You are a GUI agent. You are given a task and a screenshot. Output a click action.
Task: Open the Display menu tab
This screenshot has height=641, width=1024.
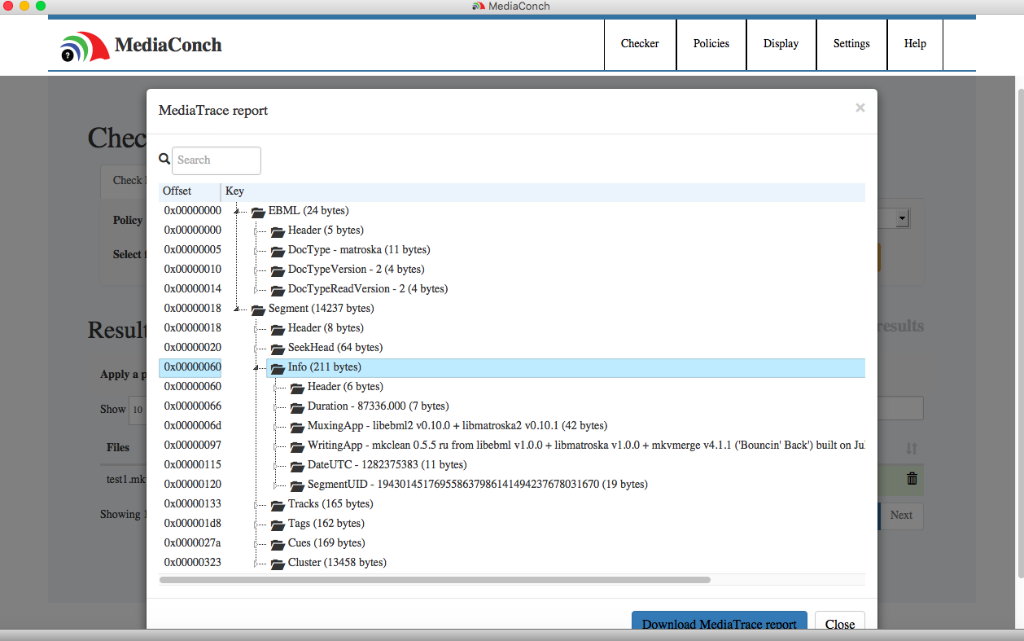pos(781,44)
